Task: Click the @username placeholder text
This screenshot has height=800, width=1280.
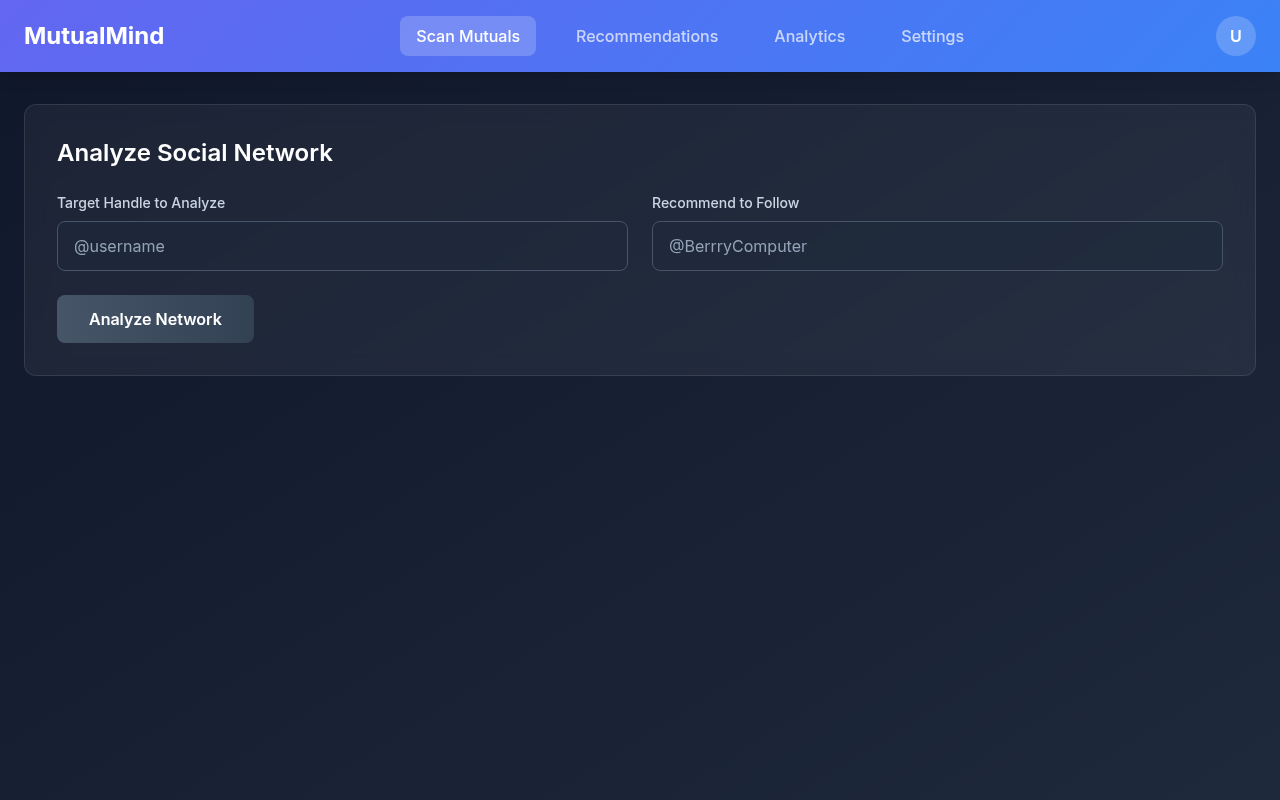Action: tap(119, 246)
